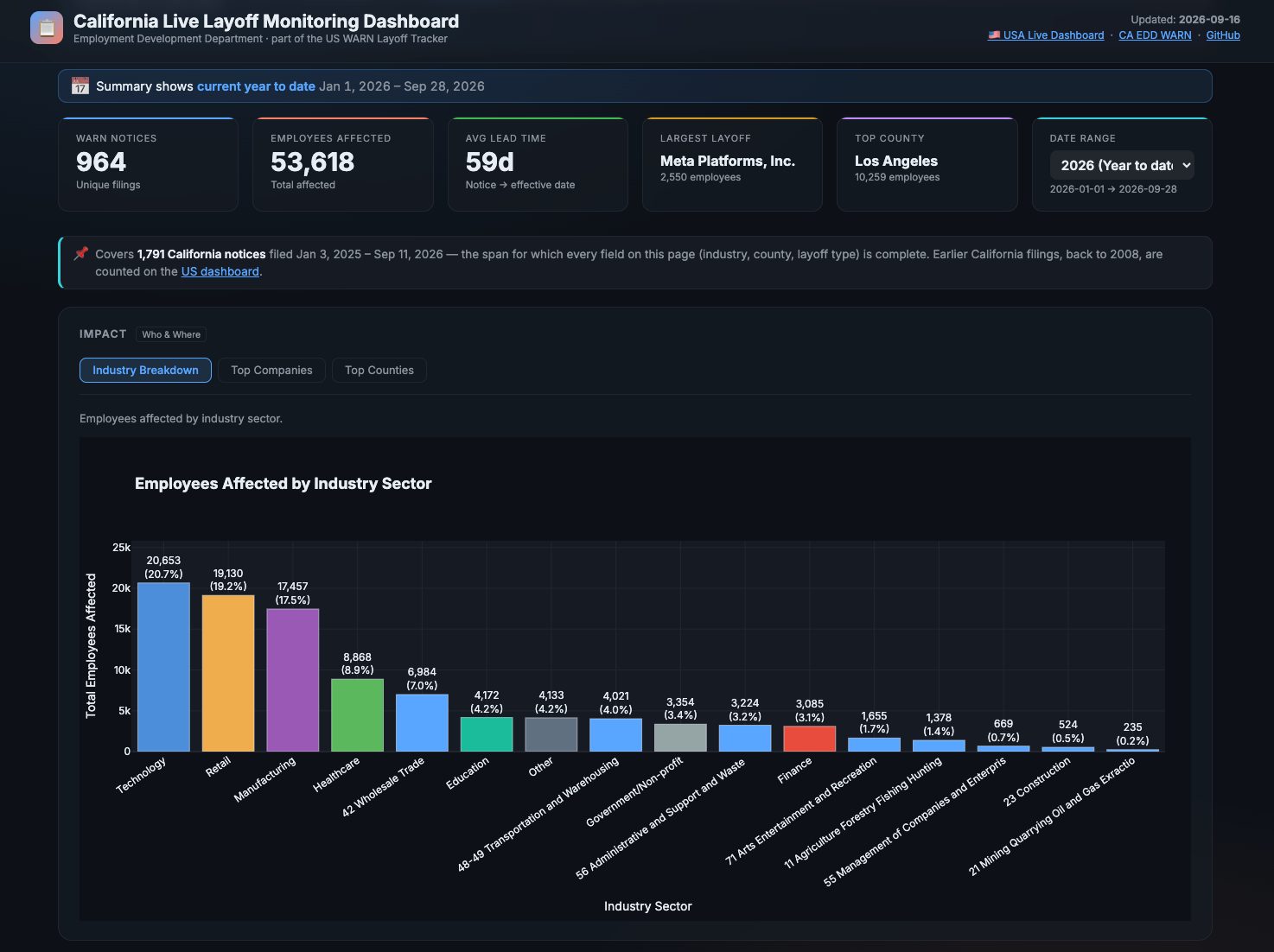
Task: Click the 235 (0.2%) bar label
Action: point(1132,733)
